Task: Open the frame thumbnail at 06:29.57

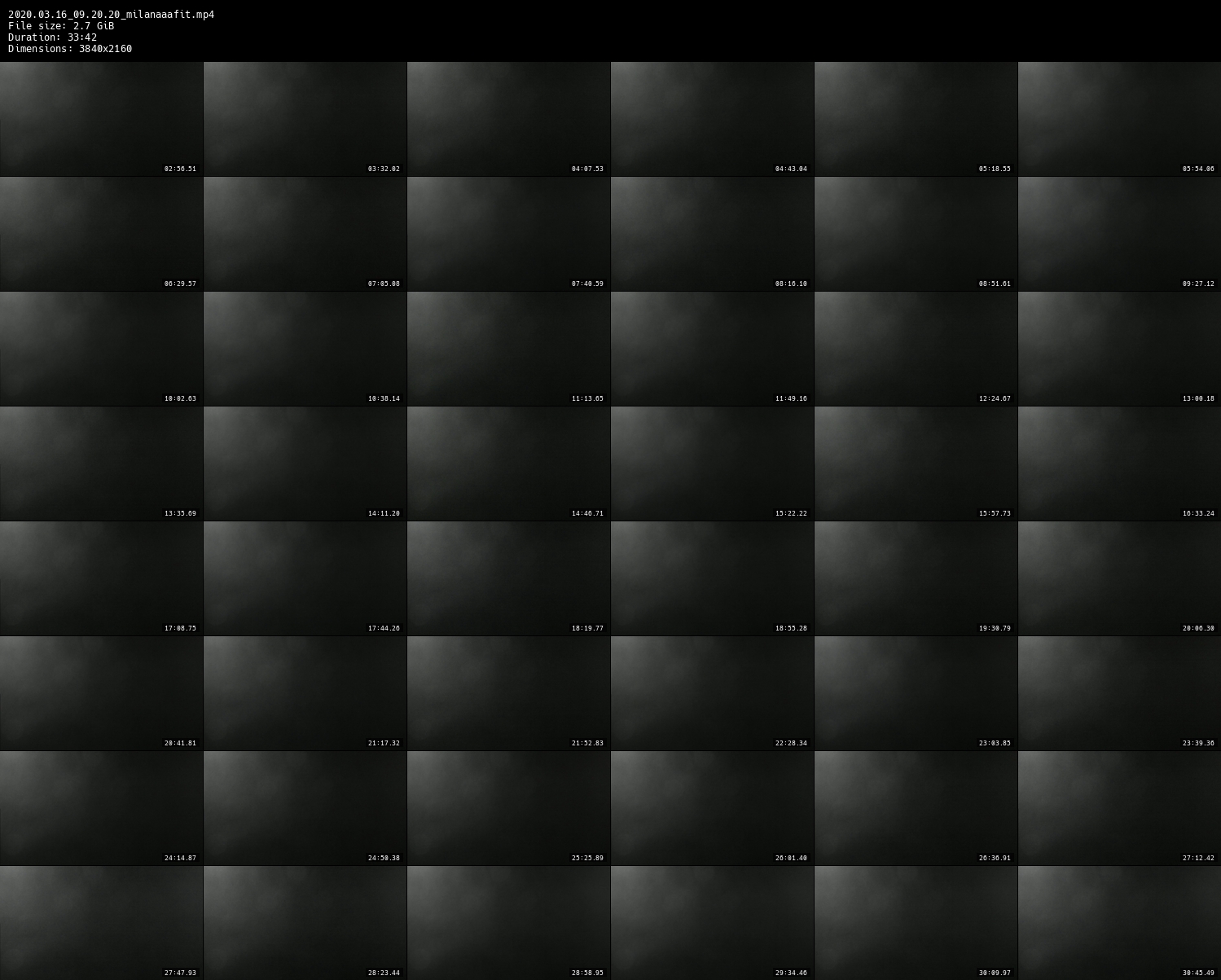Action: 101,234
